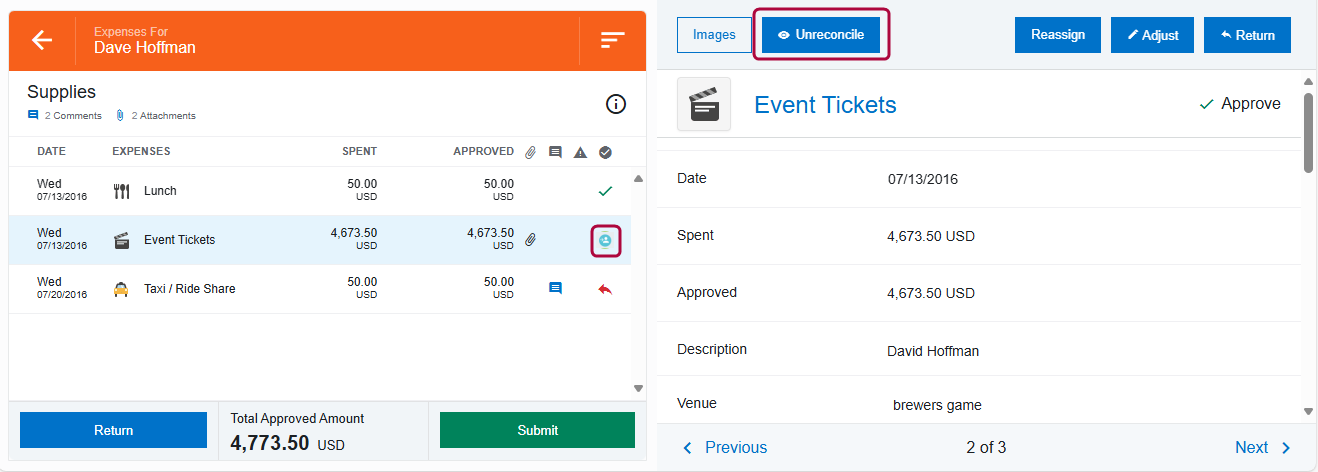Toggle the Approve checkmark for Event Tickets
This screenshot has height=472, width=1318.
1240,104
